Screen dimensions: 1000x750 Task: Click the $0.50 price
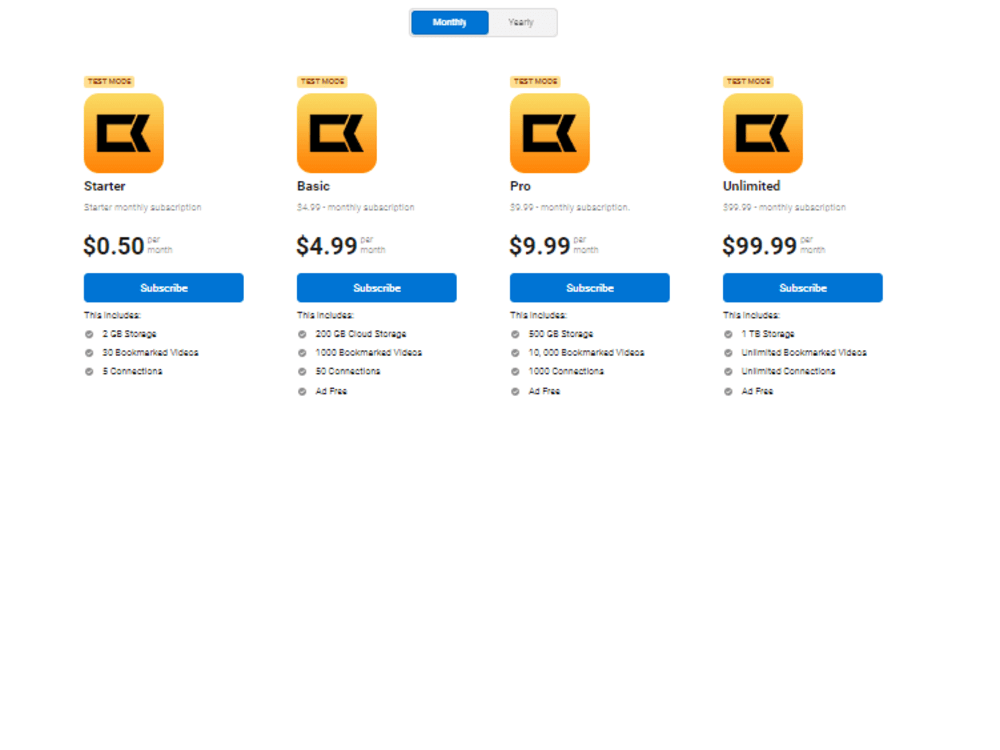click(x=114, y=246)
